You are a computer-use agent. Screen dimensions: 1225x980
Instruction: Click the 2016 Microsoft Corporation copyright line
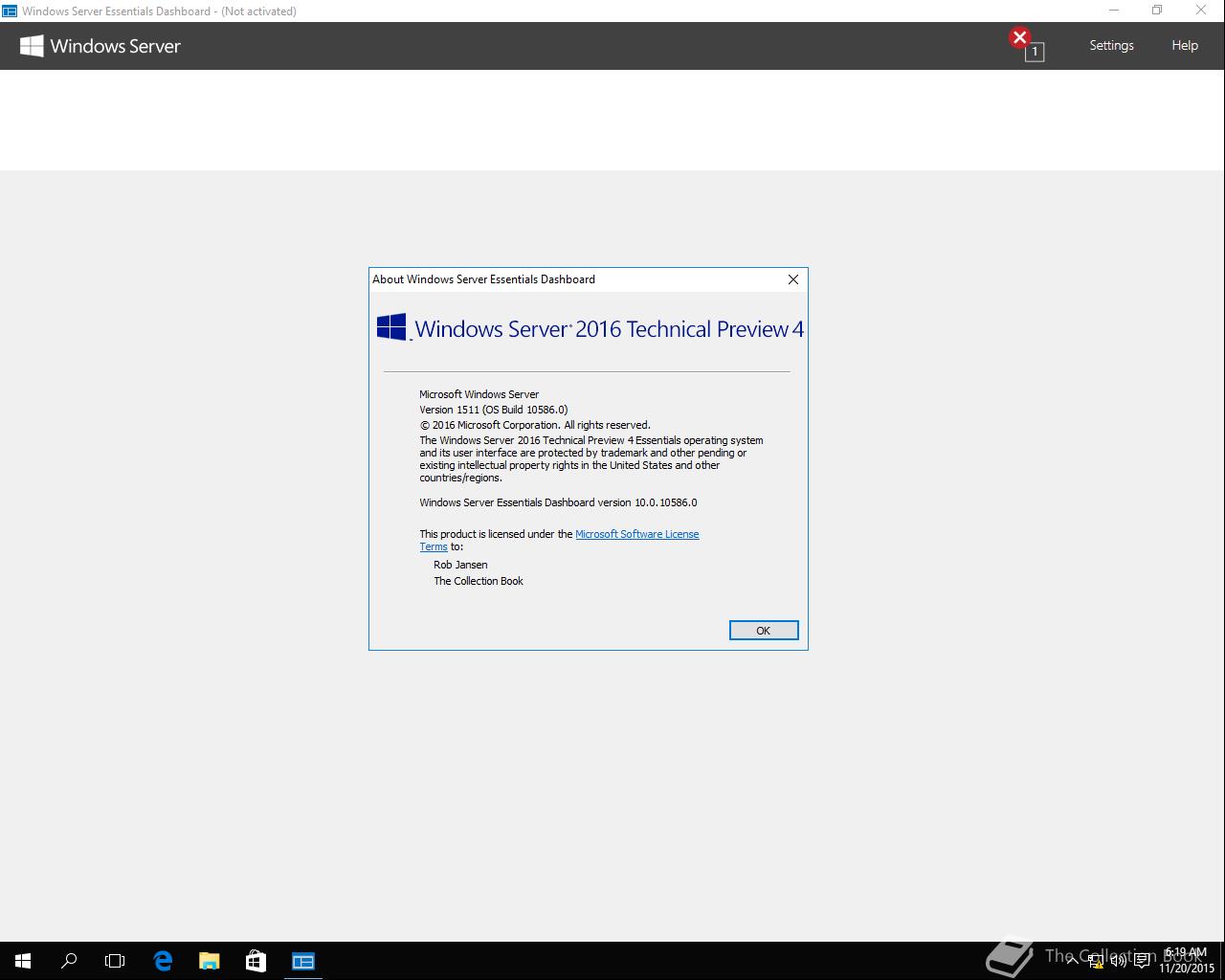535,425
